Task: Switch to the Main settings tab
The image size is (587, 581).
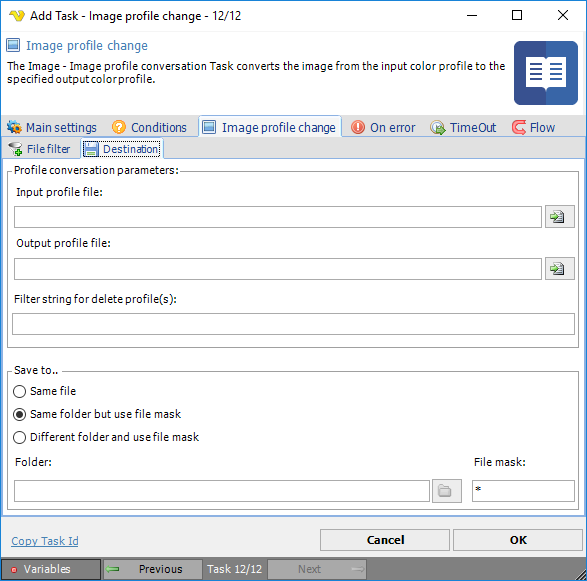Action: coord(52,127)
